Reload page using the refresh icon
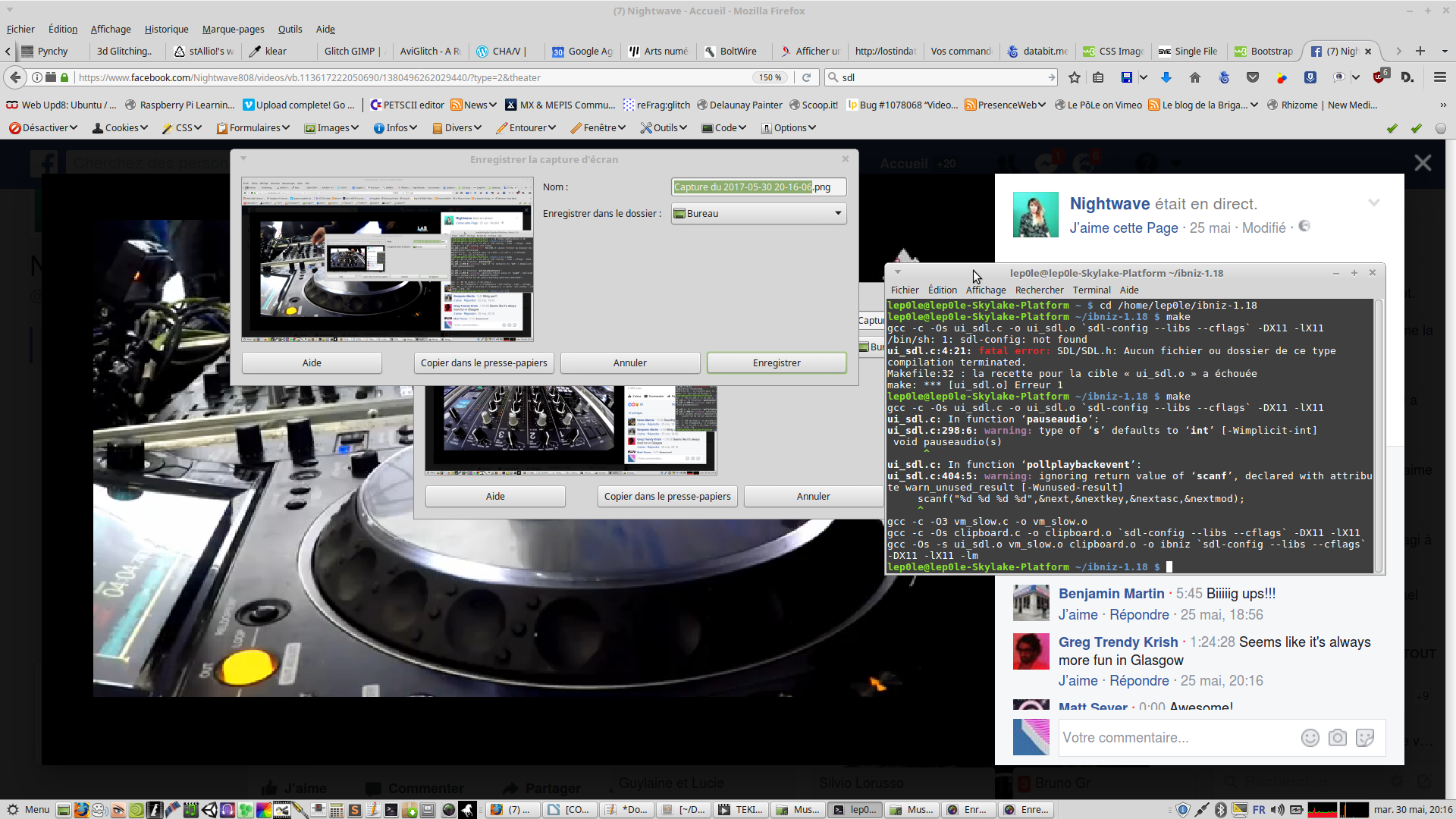Image resolution: width=1456 pixels, height=819 pixels. pyautogui.click(x=807, y=77)
